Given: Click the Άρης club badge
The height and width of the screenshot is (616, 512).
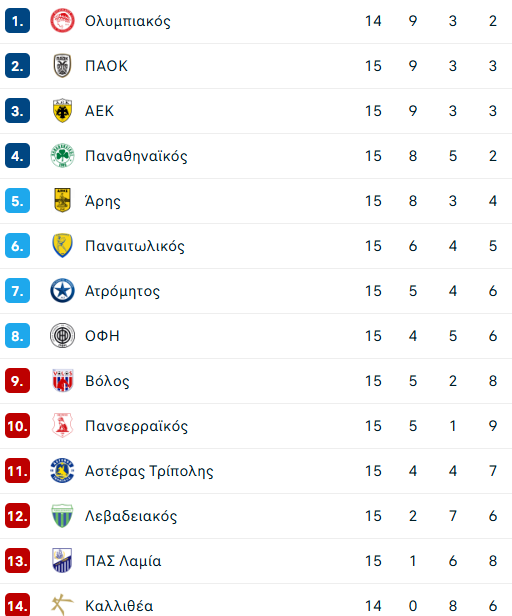Looking at the screenshot, I should pos(62,200).
